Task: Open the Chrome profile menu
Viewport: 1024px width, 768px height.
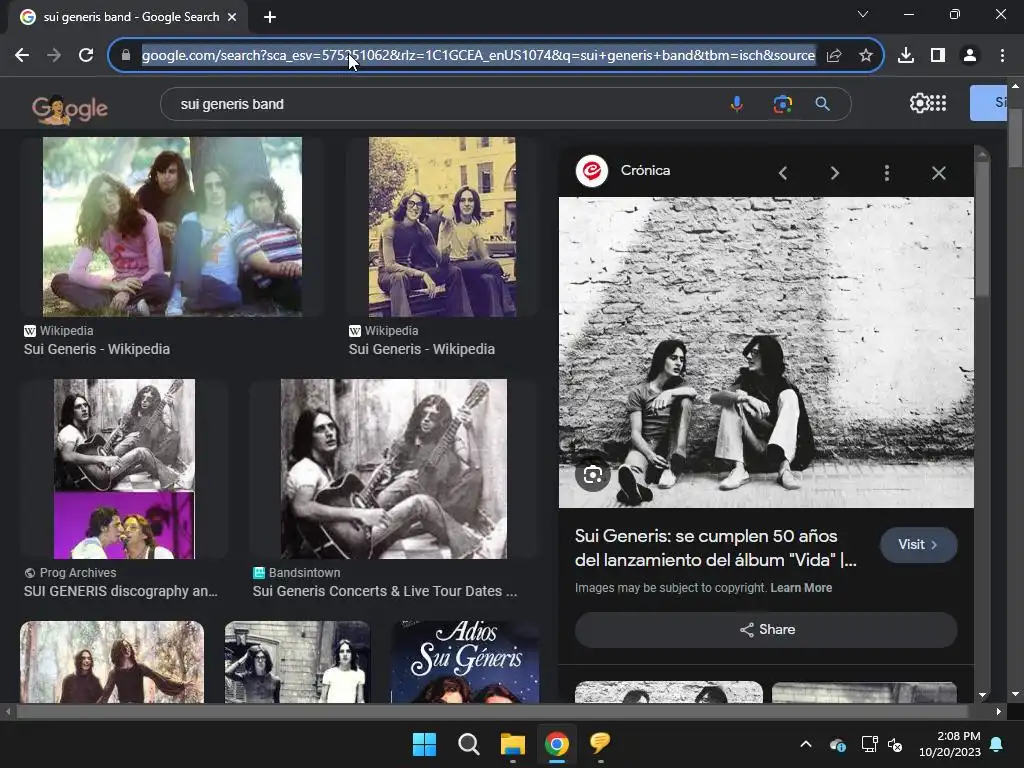Action: (970, 56)
